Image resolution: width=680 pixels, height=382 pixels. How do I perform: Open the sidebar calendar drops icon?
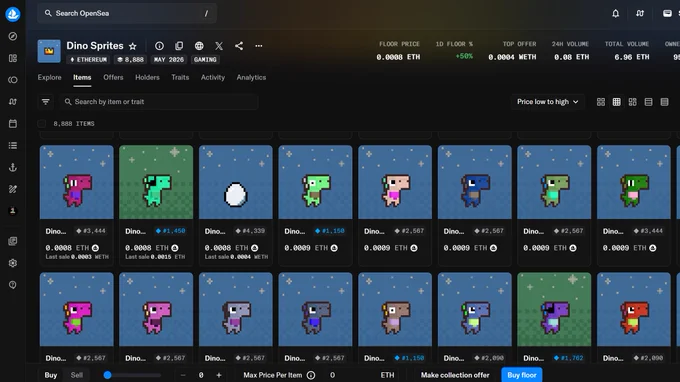[x=13, y=124]
